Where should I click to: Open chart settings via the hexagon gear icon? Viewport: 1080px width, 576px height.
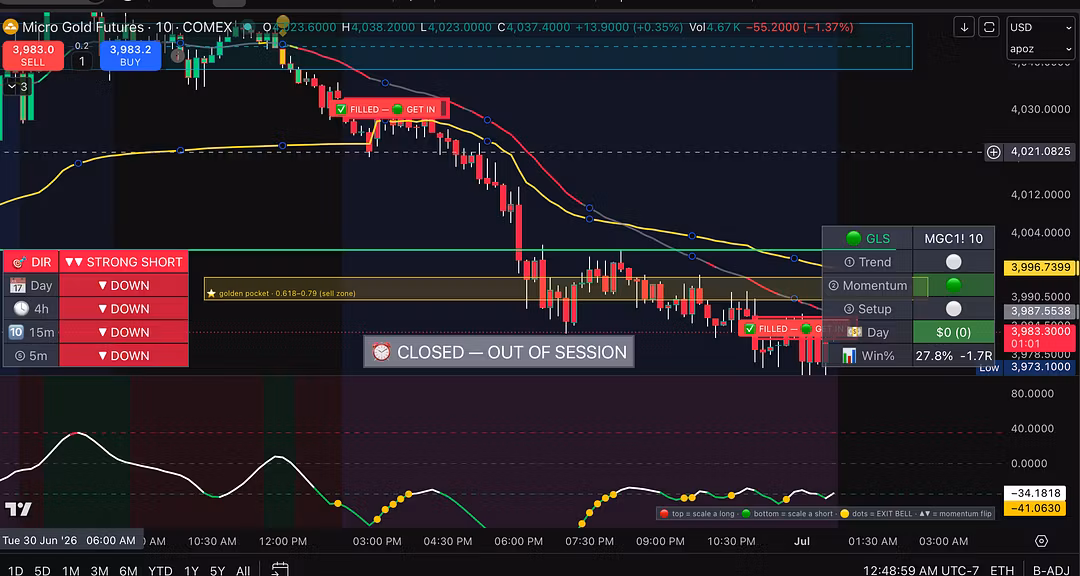pyautogui.click(x=1041, y=541)
